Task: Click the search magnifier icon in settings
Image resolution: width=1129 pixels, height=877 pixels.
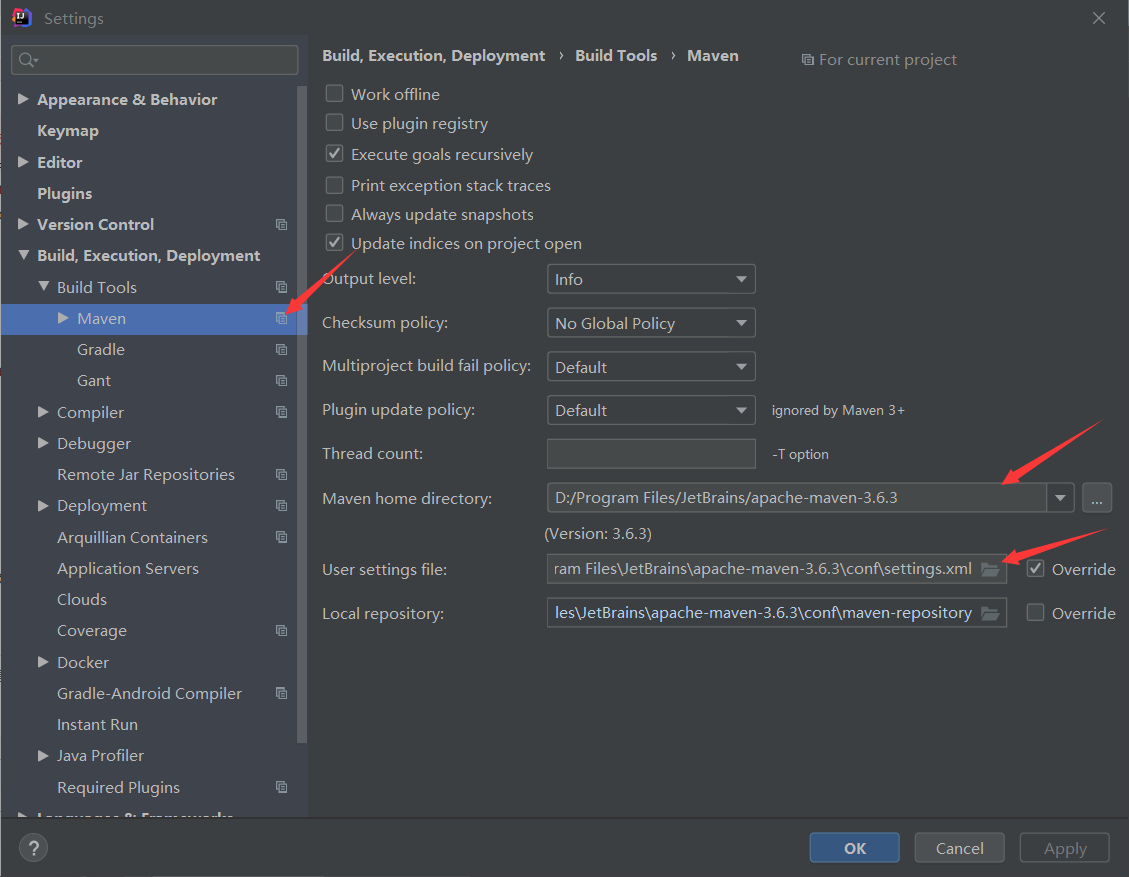Action: pos(27,60)
